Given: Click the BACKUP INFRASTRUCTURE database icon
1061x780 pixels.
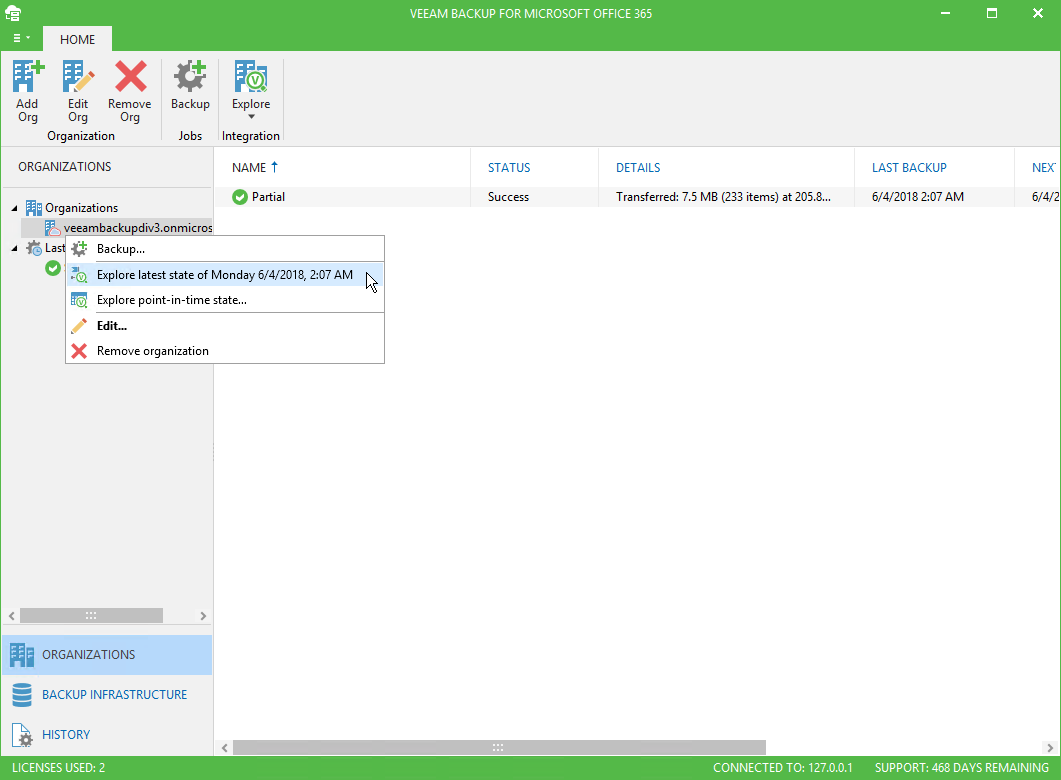Looking at the screenshot, I should [x=22, y=695].
